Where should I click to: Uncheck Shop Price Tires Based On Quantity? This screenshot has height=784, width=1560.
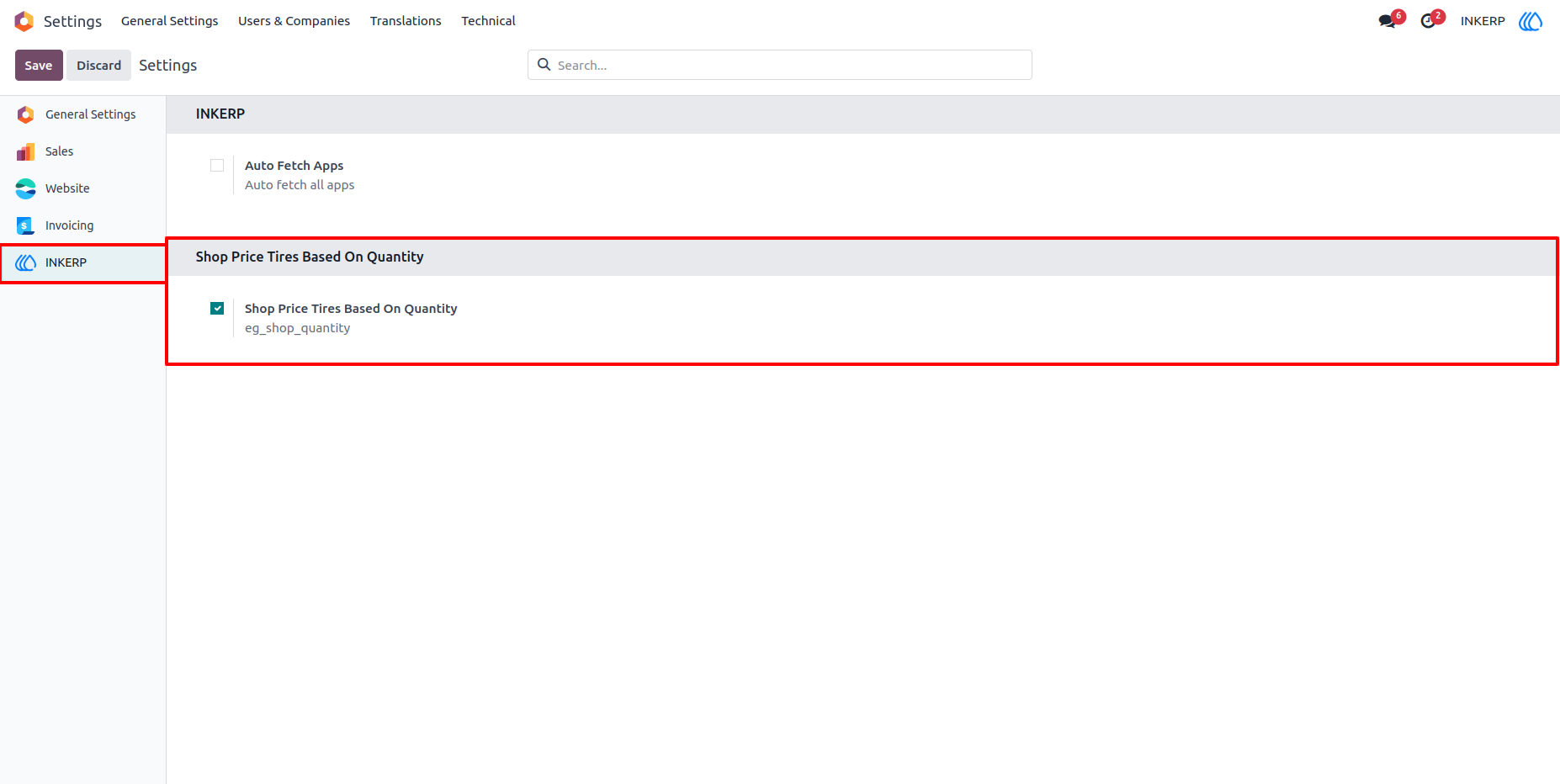217,309
